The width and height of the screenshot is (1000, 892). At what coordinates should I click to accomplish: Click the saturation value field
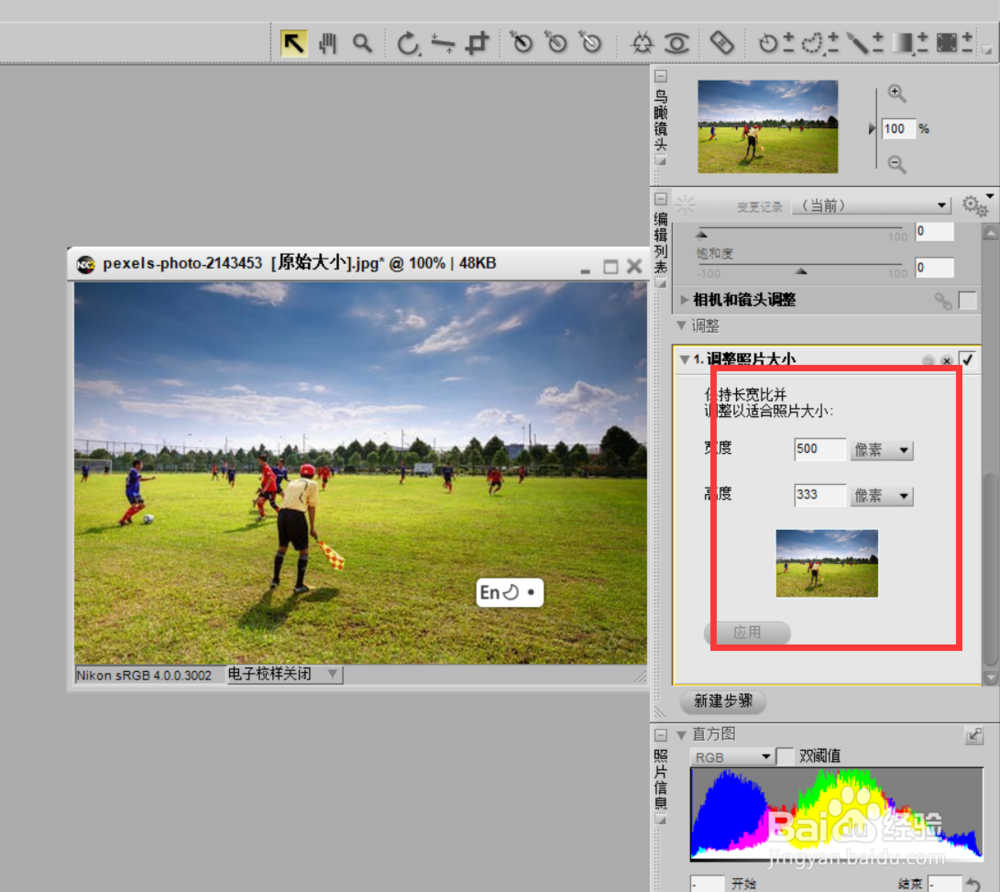934,267
